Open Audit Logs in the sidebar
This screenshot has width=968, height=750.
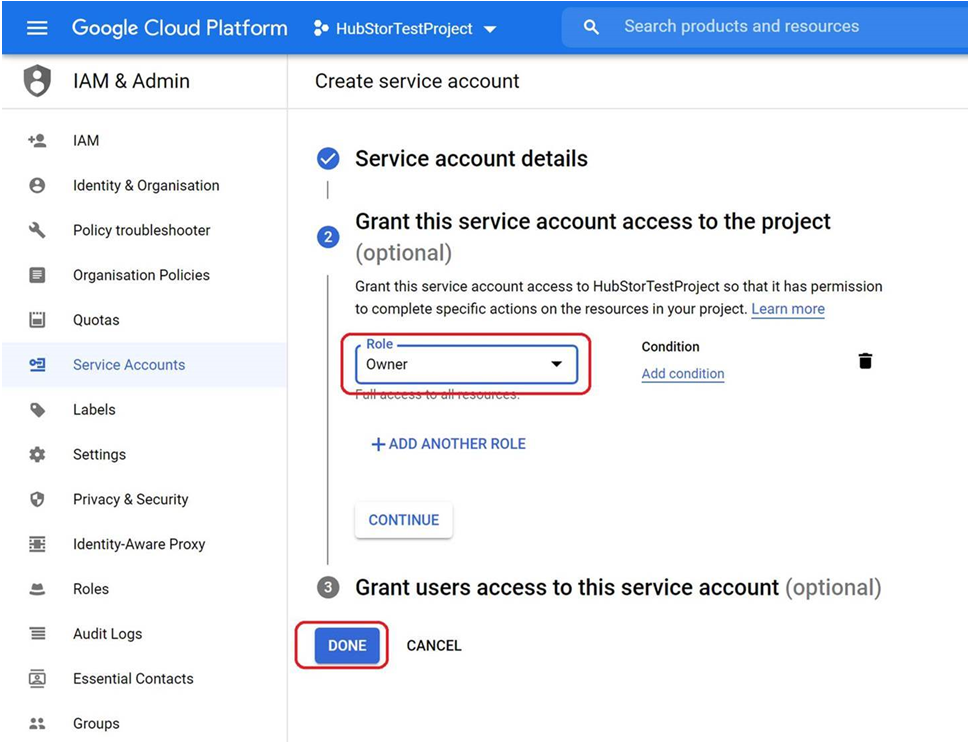pyautogui.click(x=144, y=633)
